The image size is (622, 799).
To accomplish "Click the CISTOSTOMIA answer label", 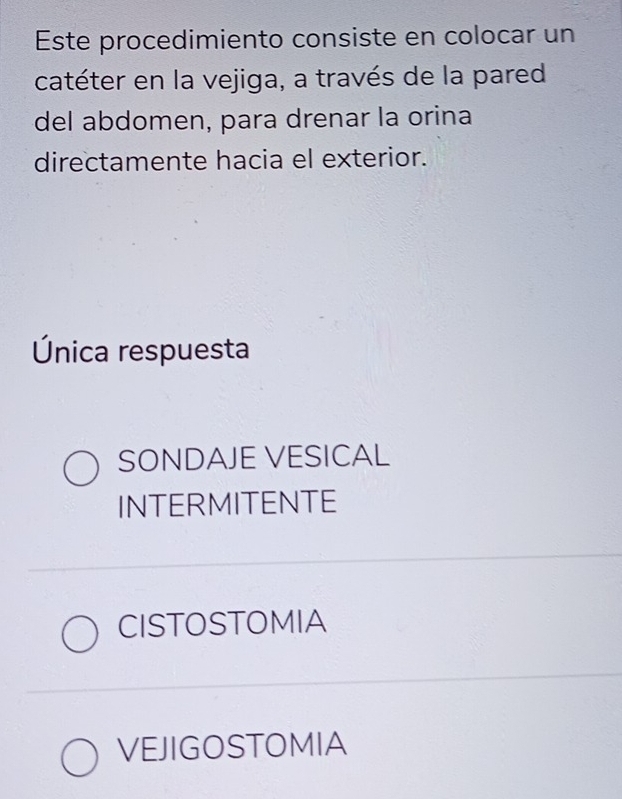I will point(222,623).
